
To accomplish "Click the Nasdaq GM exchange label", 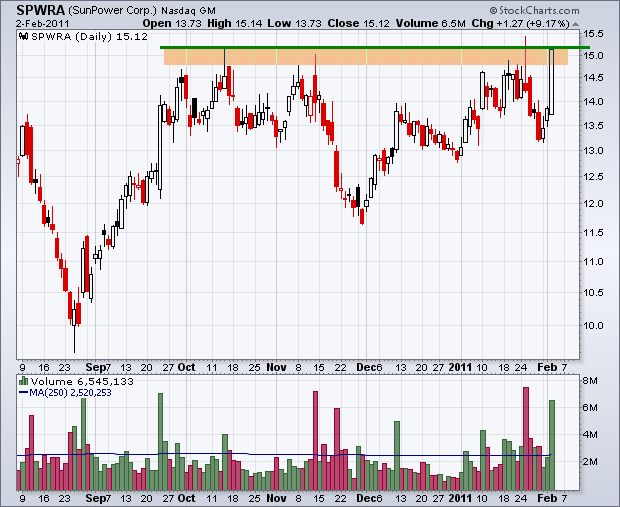I will pos(189,11).
